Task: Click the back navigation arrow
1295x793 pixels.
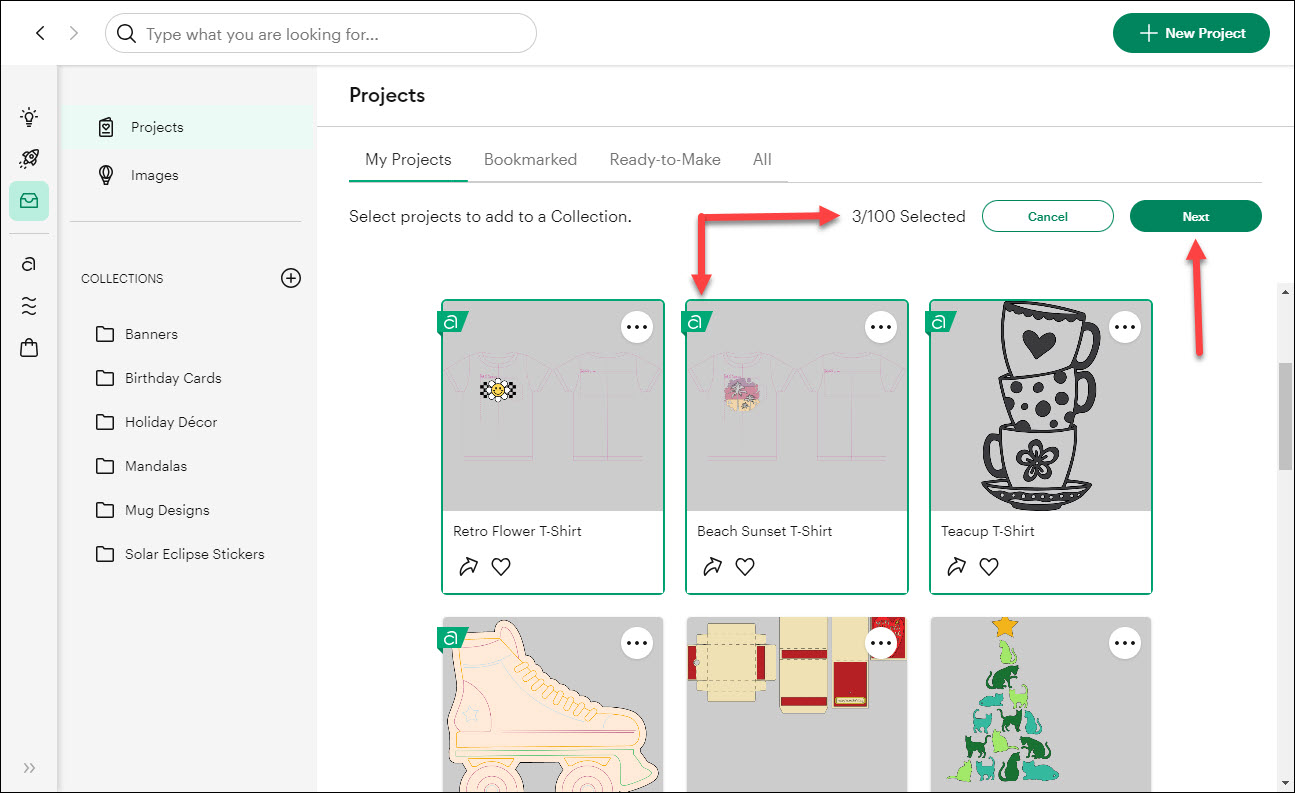Action: click(40, 33)
